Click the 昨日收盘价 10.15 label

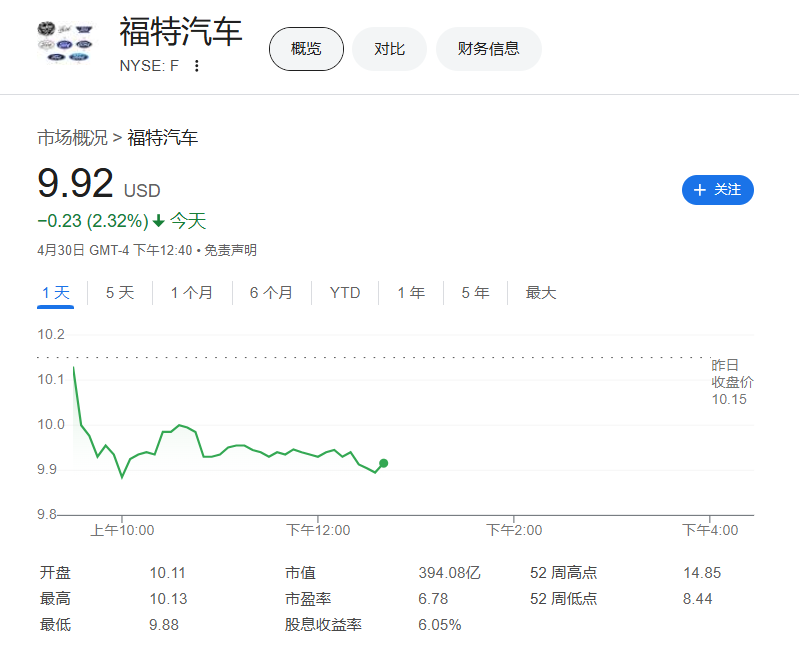click(x=732, y=382)
